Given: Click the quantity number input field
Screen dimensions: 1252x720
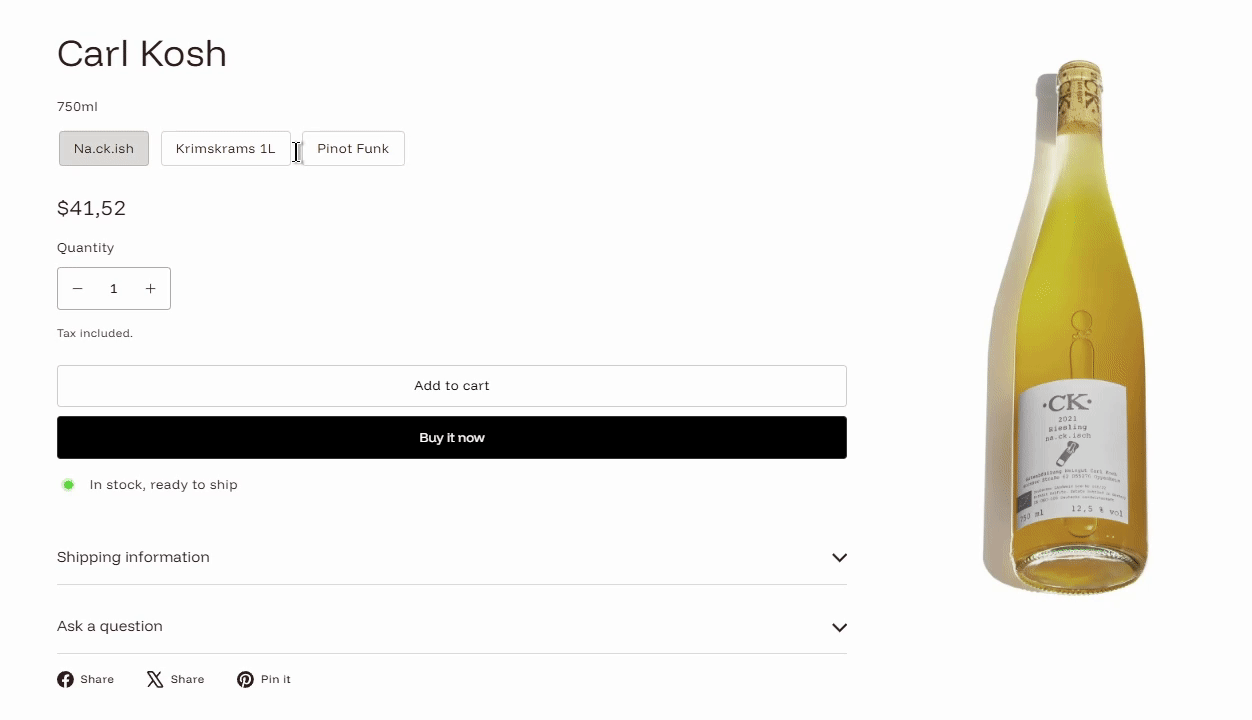Looking at the screenshot, I should click(114, 289).
